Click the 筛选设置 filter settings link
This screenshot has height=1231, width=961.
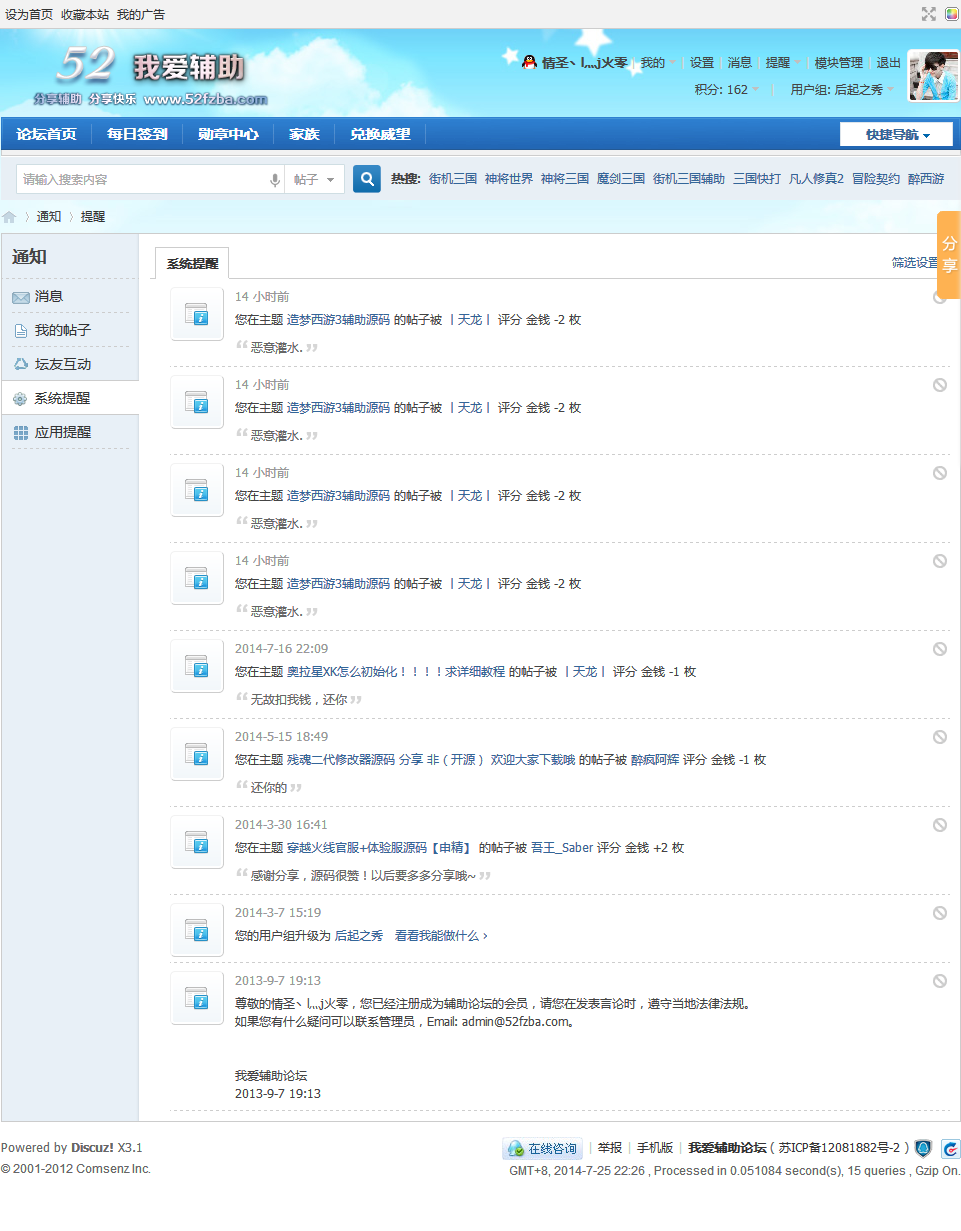915,263
